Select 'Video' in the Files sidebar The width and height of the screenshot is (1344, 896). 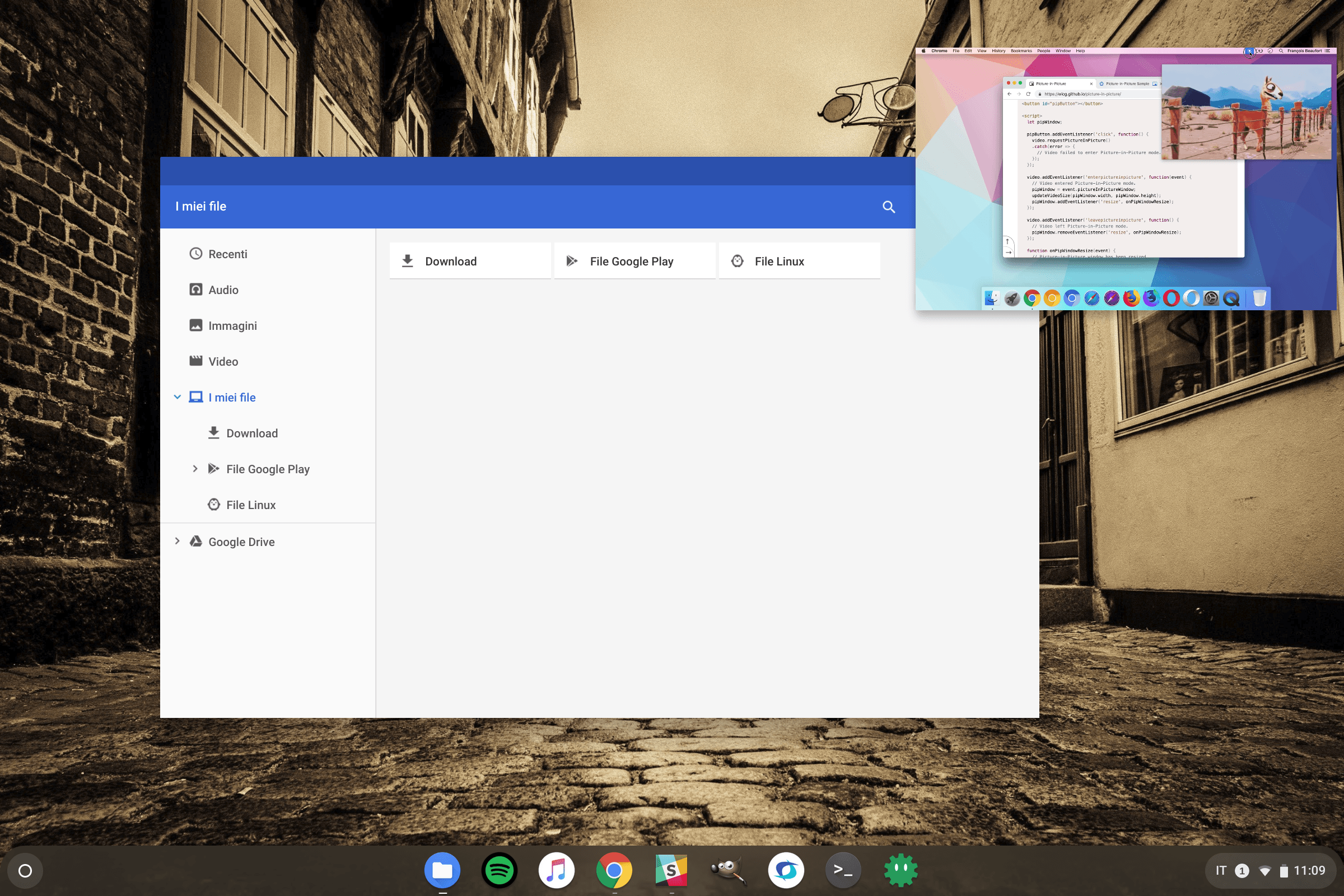click(x=223, y=361)
